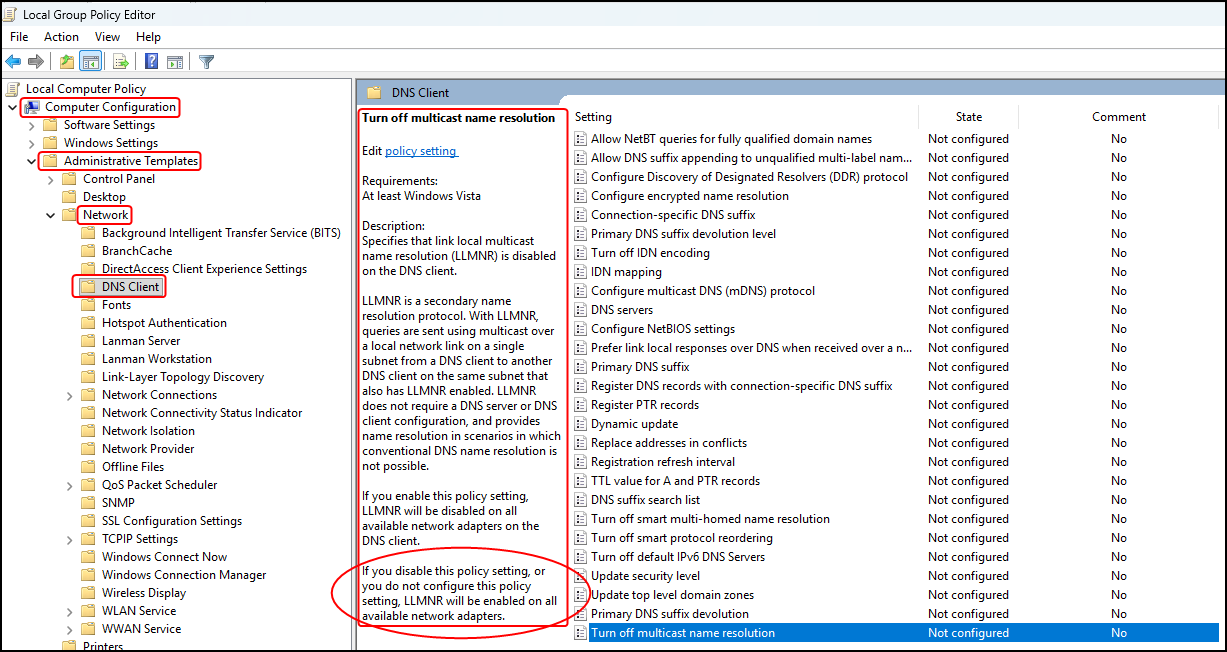Viewport: 1227px width, 652px height.
Task: Click folder icon of Hotspot Authentication
Action: pyautogui.click(x=89, y=323)
